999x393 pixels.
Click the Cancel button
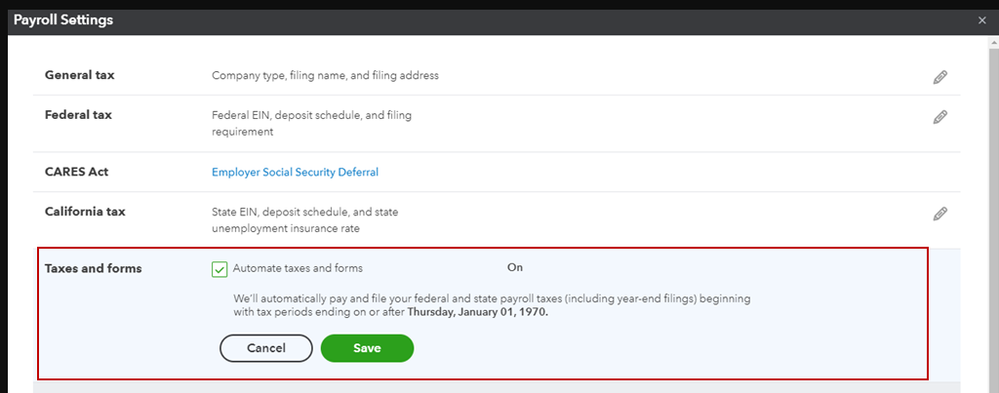266,348
